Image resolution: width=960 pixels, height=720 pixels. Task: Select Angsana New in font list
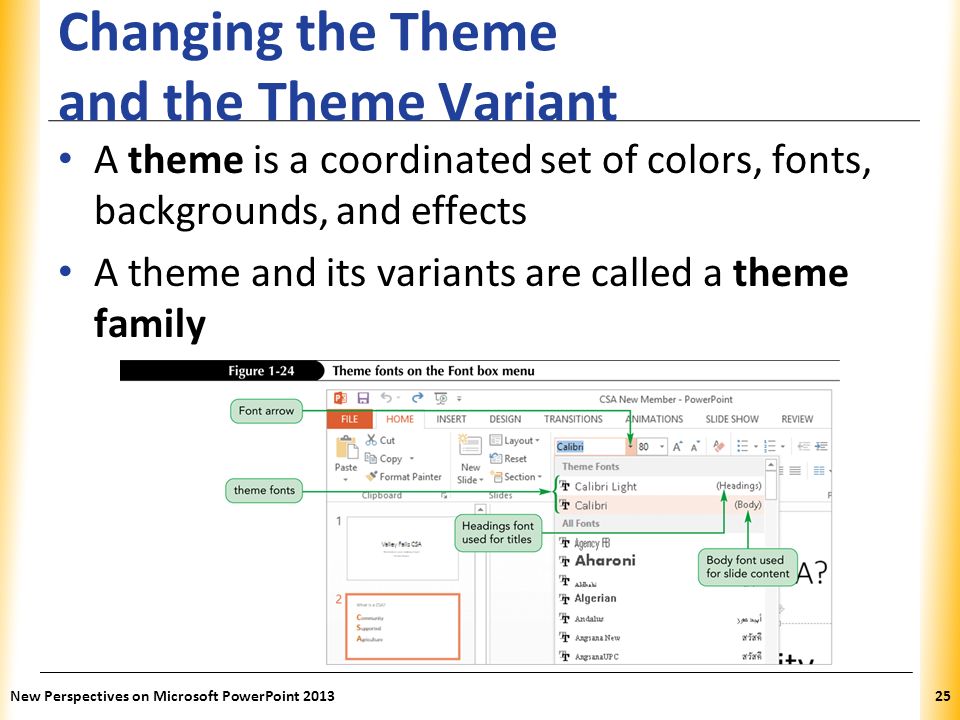click(x=661, y=638)
